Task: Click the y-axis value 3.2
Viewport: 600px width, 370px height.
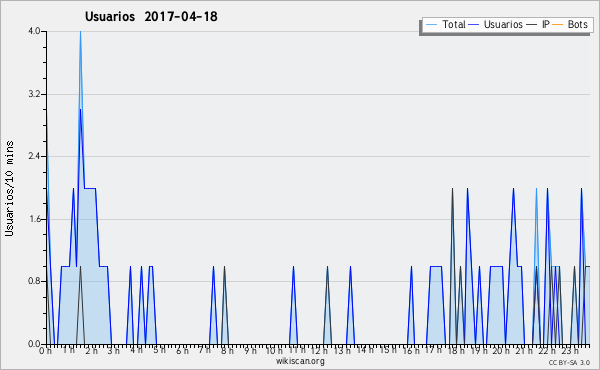Action: (x=34, y=94)
